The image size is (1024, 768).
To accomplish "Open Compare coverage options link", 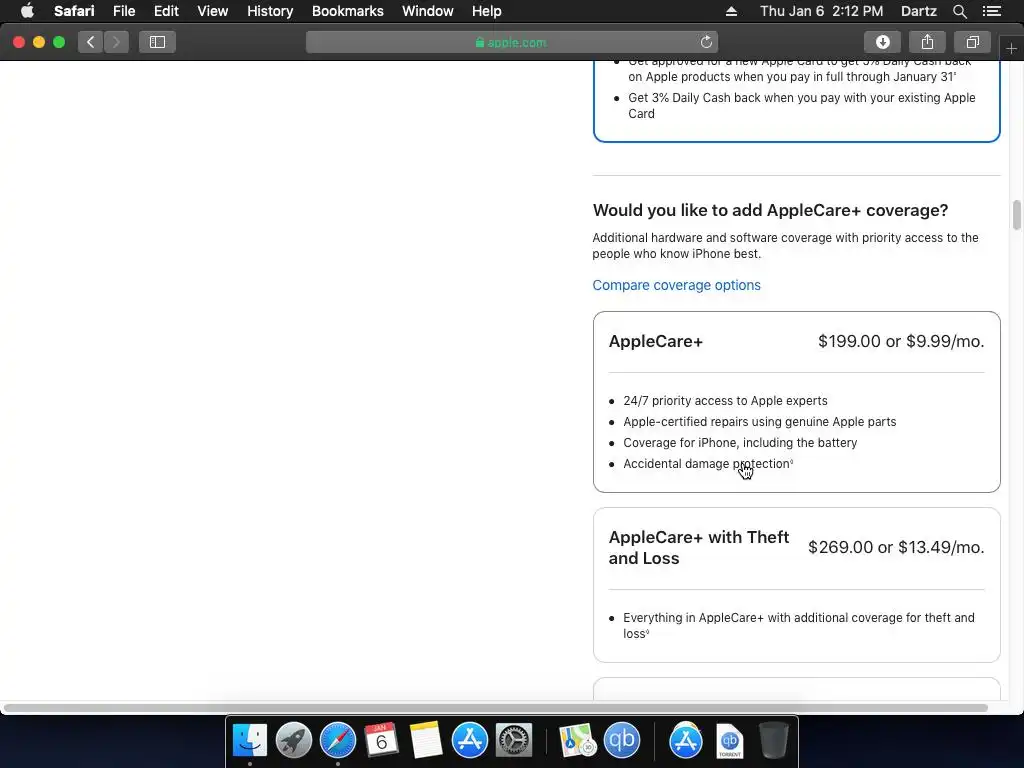I will pos(677,285).
